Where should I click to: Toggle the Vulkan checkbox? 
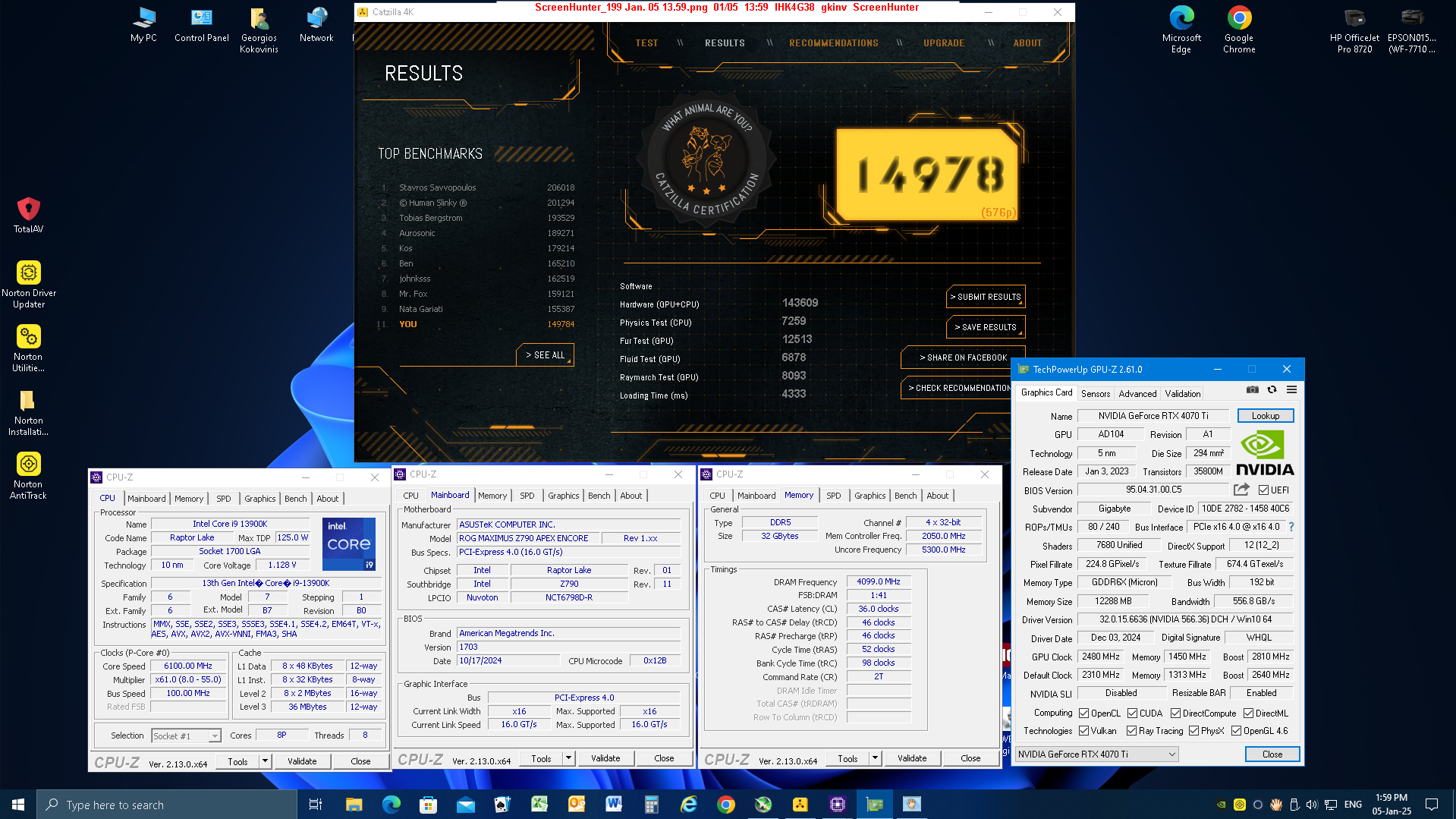point(1084,730)
